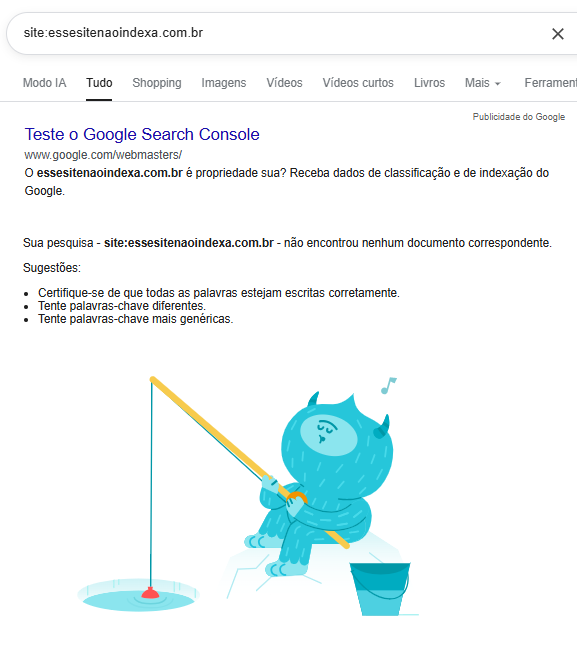Viewport: 577px width, 671px height.
Task: Open the Vídeos tab
Action: [x=284, y=83]
